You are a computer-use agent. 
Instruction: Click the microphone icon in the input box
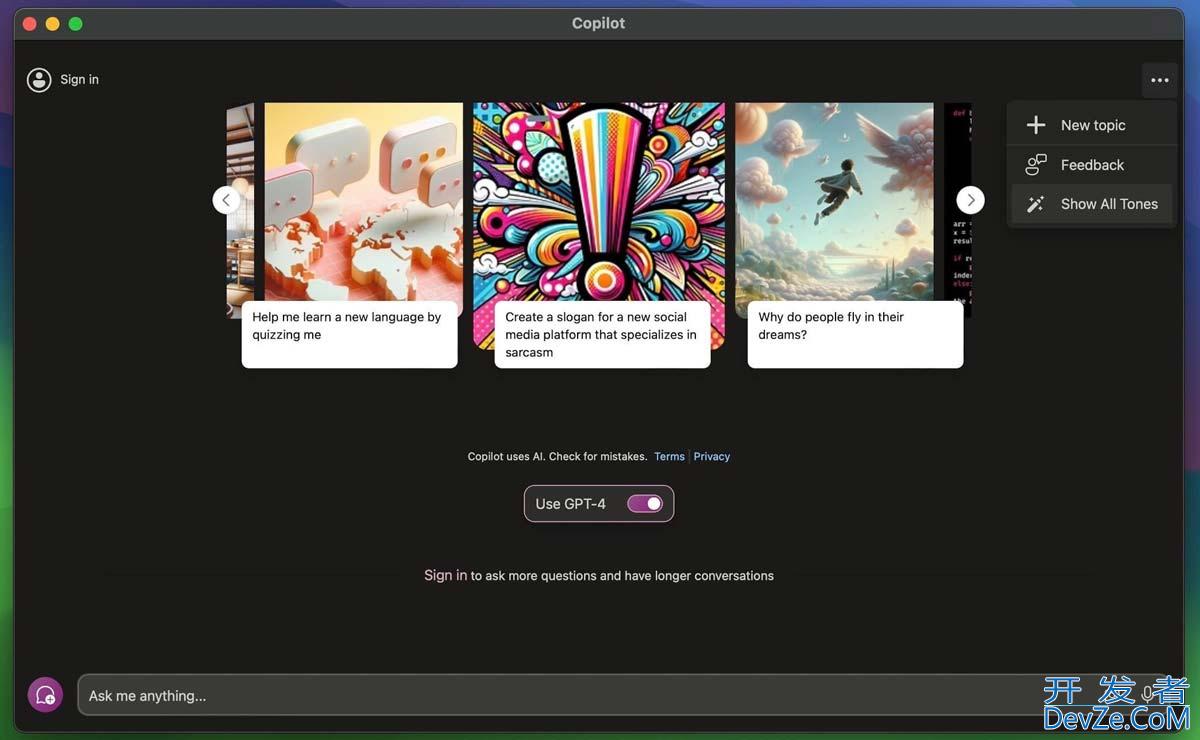point(1147,694)
